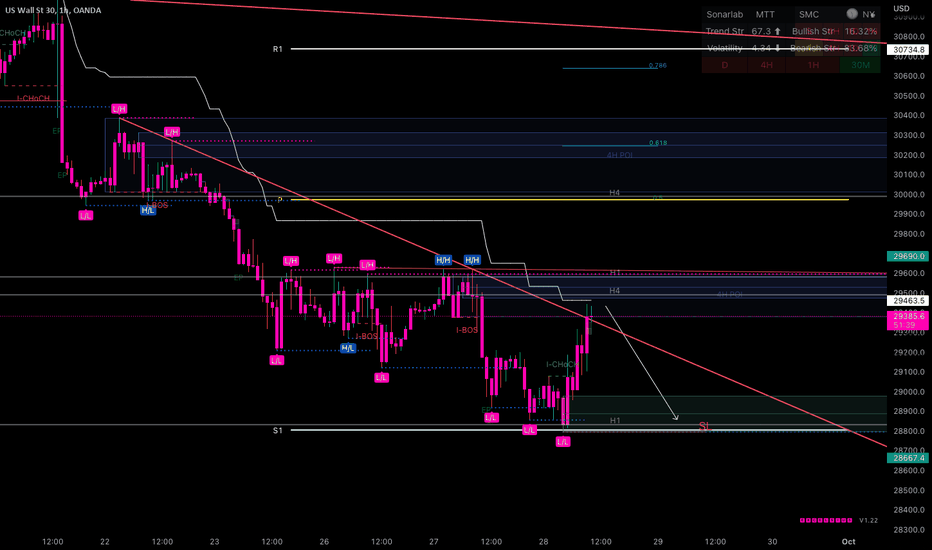Click the Oct date on time axis
Viewport: 932px width, 550px height.
[848, 542]
